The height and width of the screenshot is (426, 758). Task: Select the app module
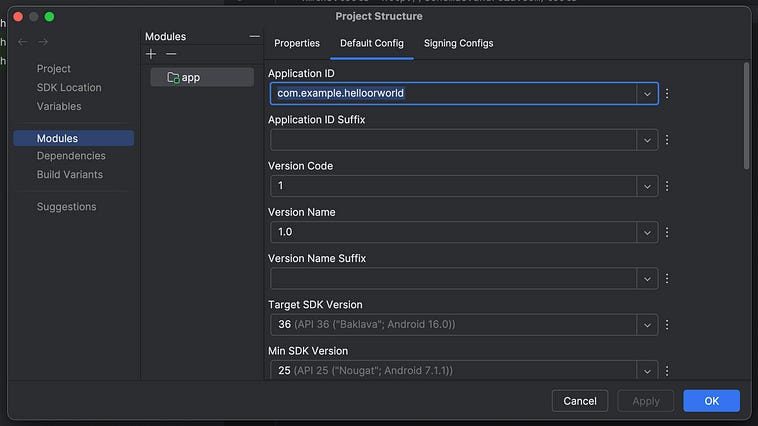202,77
